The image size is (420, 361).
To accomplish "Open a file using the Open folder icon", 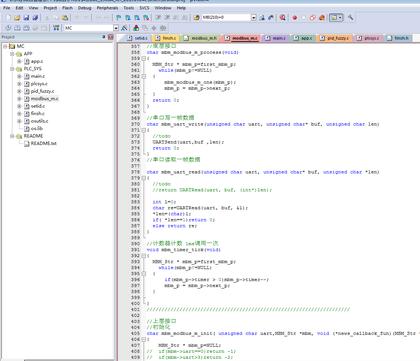I will 17,18.
